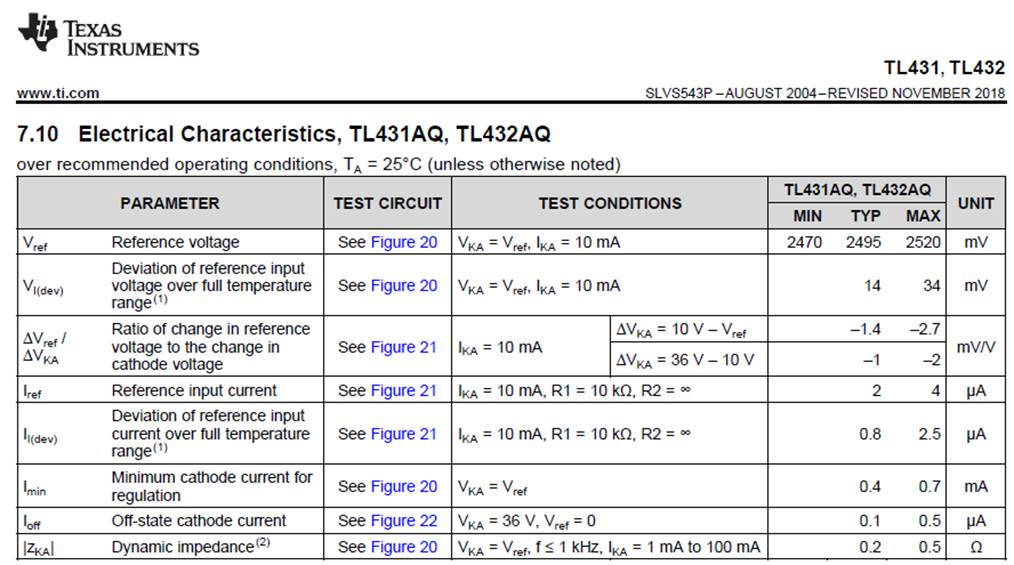Click Figure 21 link in the I I(dev) row

click(x=404, y=434)
